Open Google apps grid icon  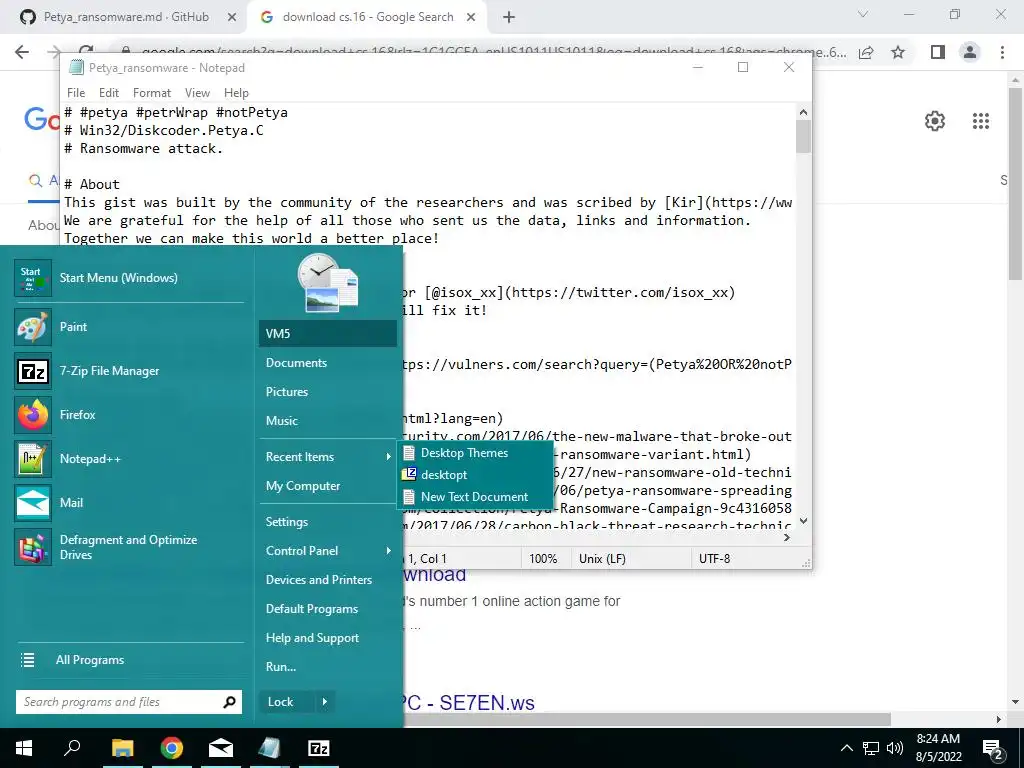coord(981,121)
